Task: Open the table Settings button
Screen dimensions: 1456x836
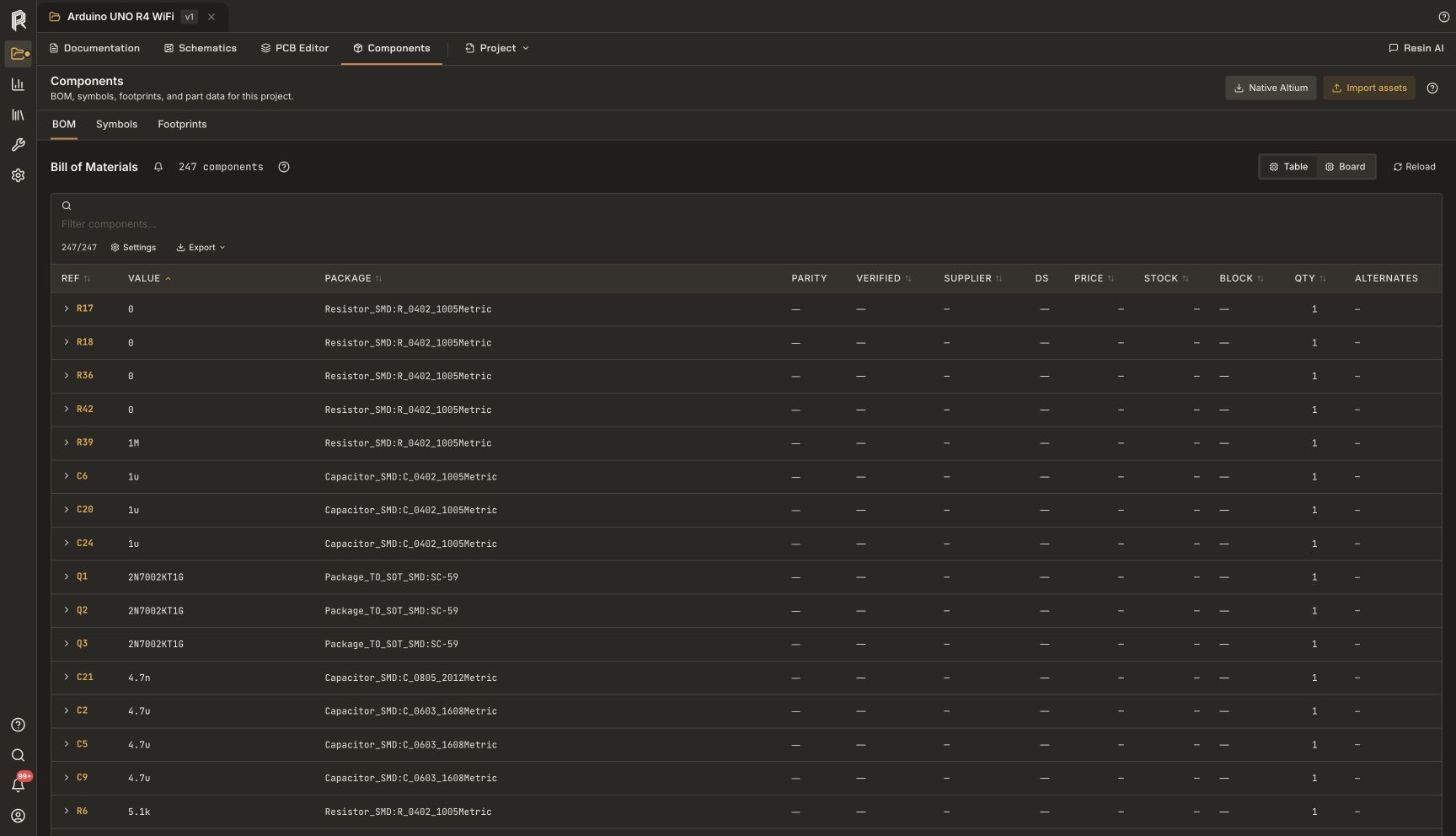Action: coord(133,248)
